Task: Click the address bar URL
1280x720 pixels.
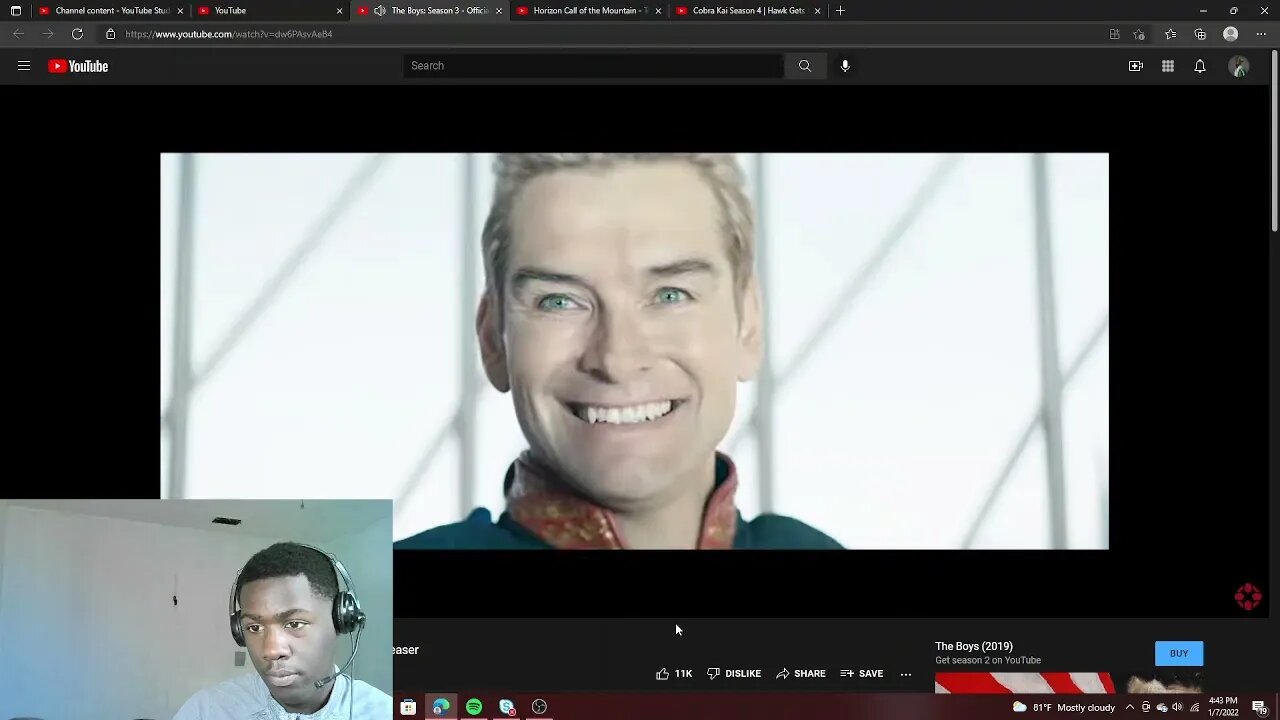Action: [x=229, y=34]
